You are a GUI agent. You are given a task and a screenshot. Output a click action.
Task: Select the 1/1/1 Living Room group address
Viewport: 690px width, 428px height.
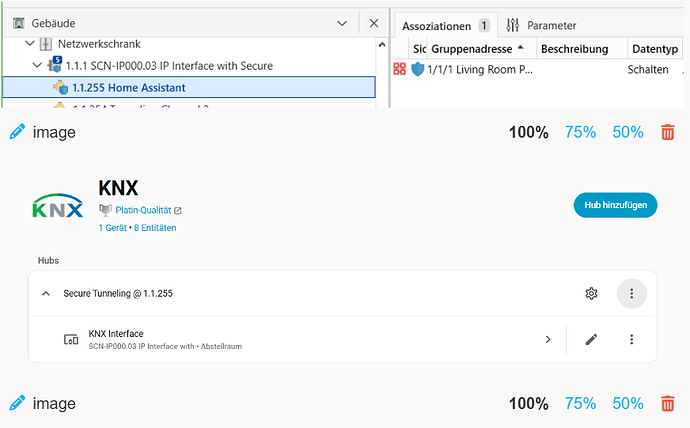pyautogui.click(x=480, y=70)
